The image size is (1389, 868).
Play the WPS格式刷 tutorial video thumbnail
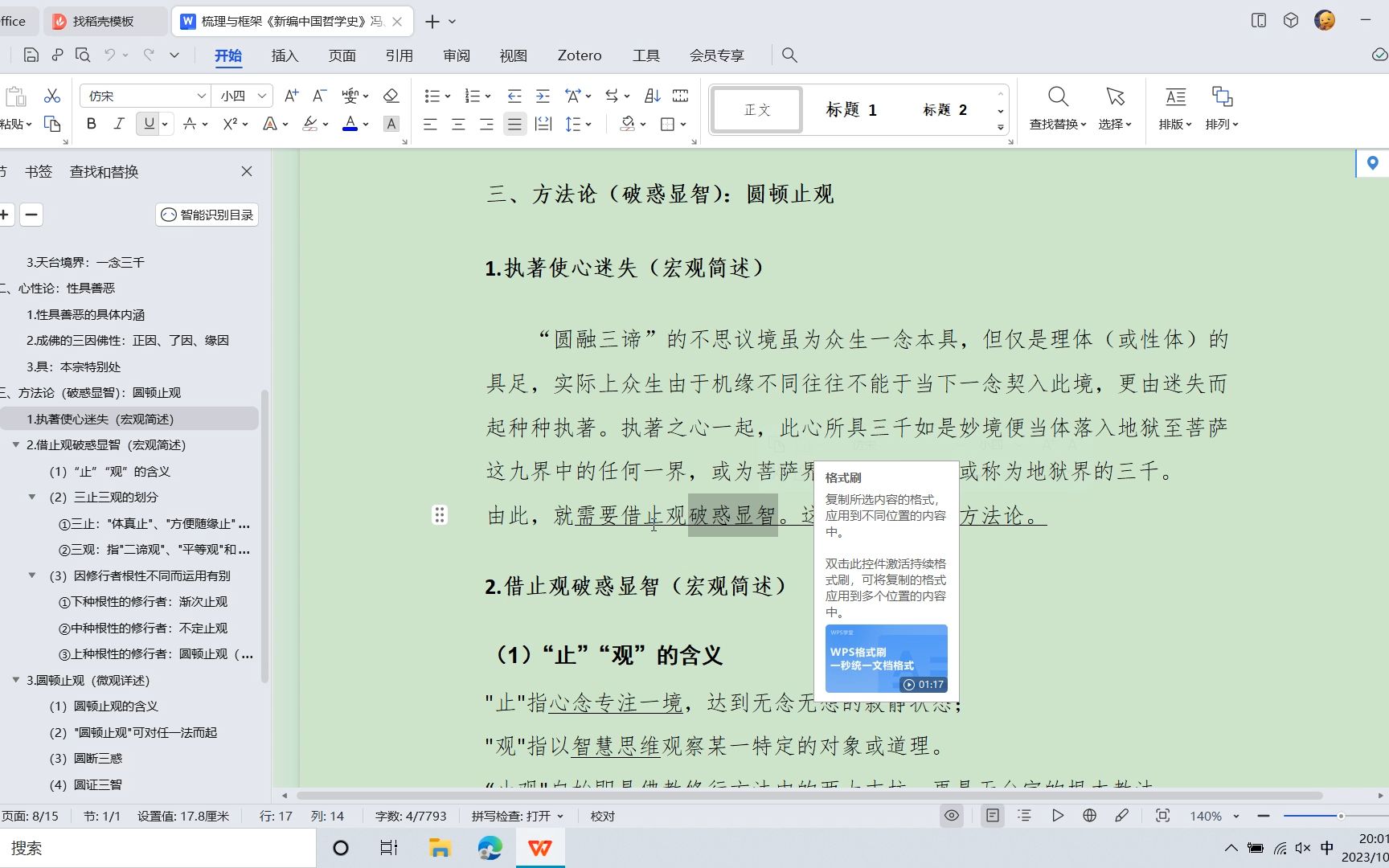[x=886, y=658]
